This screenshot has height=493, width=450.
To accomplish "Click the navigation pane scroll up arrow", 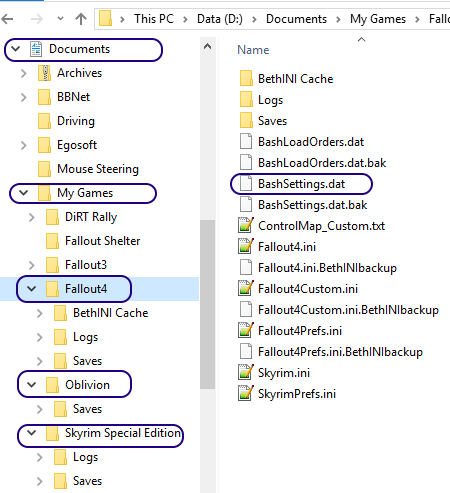I will pos(207,46).
